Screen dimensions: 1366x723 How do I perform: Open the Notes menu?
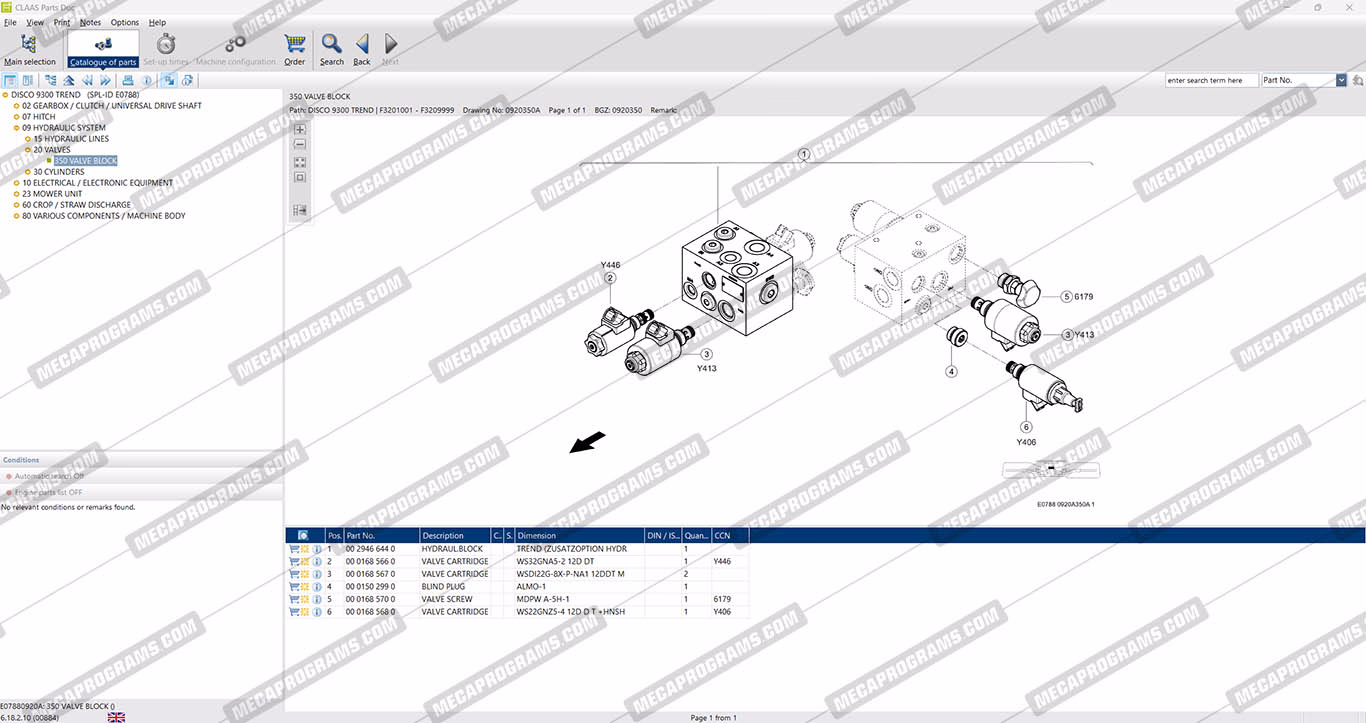click(90, 22)
